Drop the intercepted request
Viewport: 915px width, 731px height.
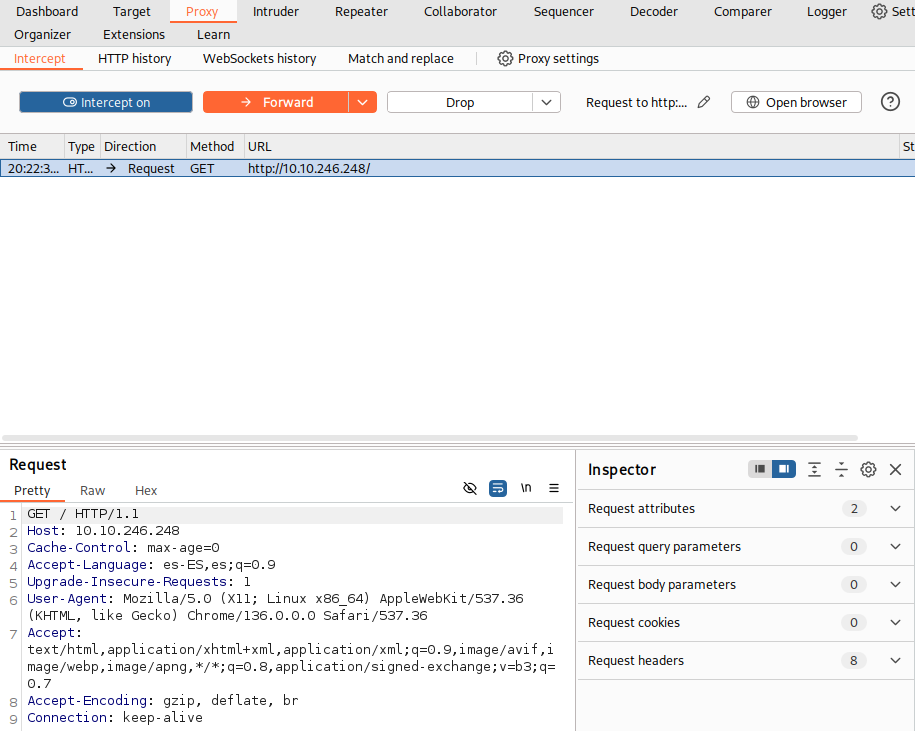click(460, 102)
